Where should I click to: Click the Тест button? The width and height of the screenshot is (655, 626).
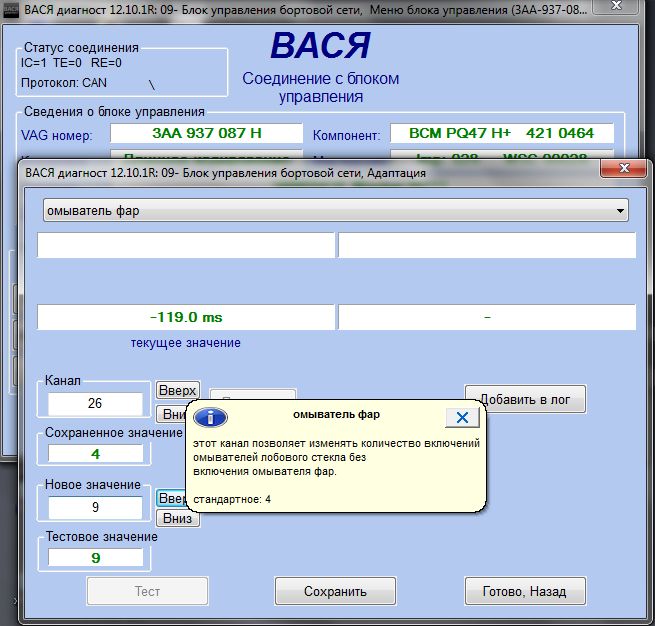click(x=147, y=591)
